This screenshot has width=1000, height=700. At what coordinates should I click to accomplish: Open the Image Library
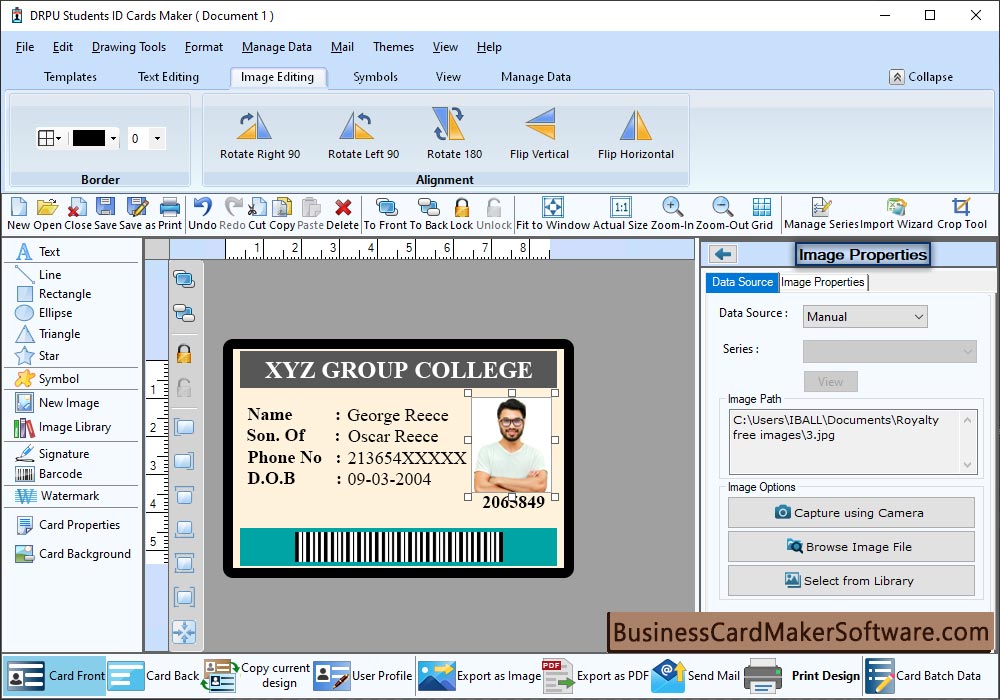point(62,427)
